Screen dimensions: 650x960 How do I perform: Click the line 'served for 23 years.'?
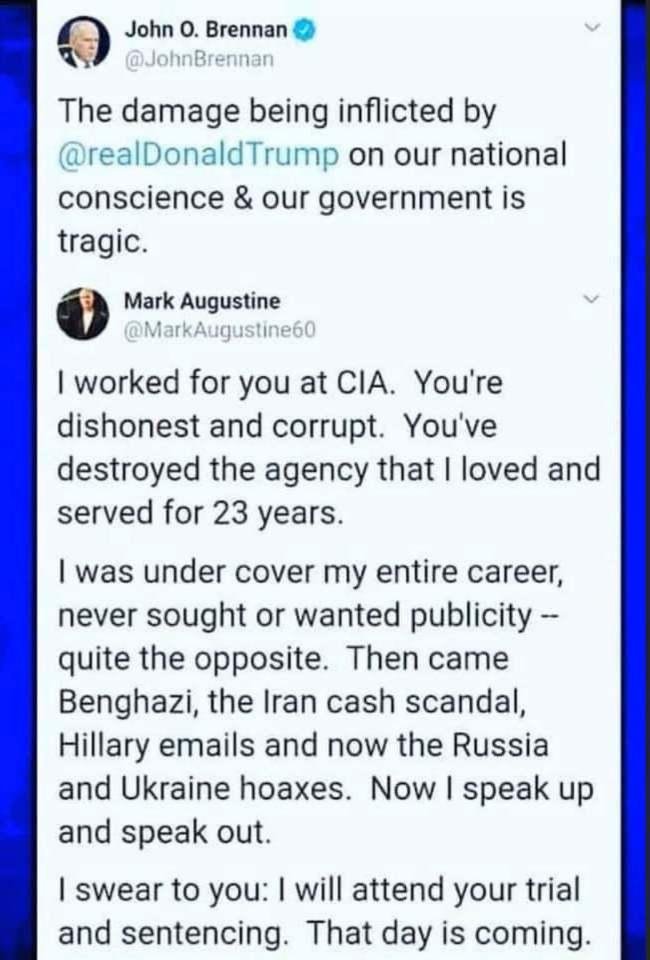(x=200, y=512)
